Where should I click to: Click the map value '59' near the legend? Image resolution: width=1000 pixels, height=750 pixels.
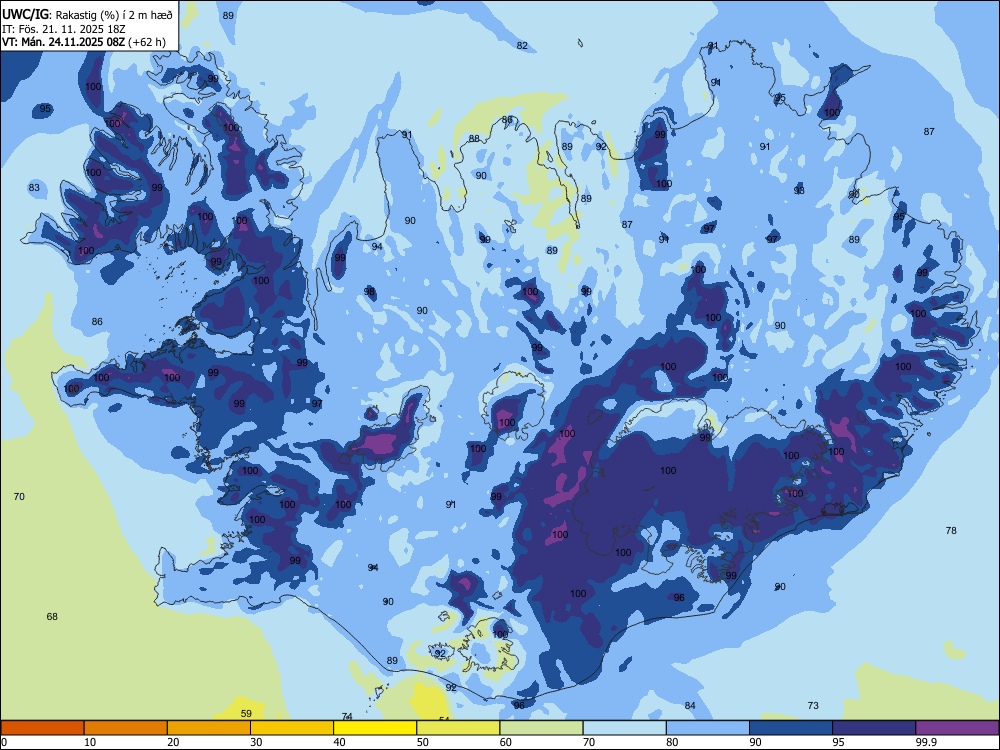point(246,714)
